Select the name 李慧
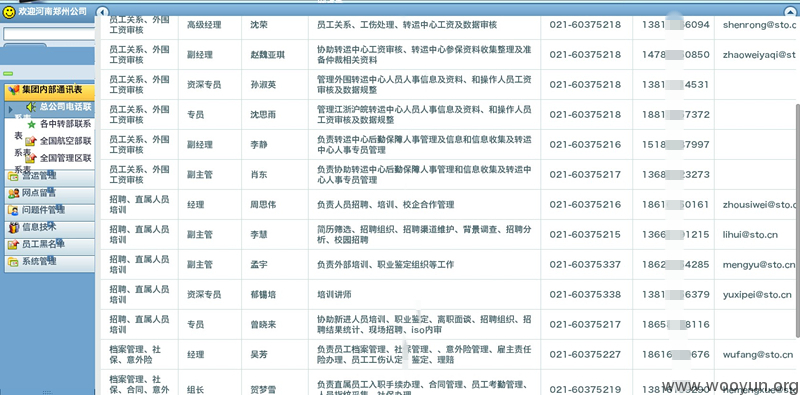This screenshot has height=395, width=800. pyautogui.click(x=259, y=235)
